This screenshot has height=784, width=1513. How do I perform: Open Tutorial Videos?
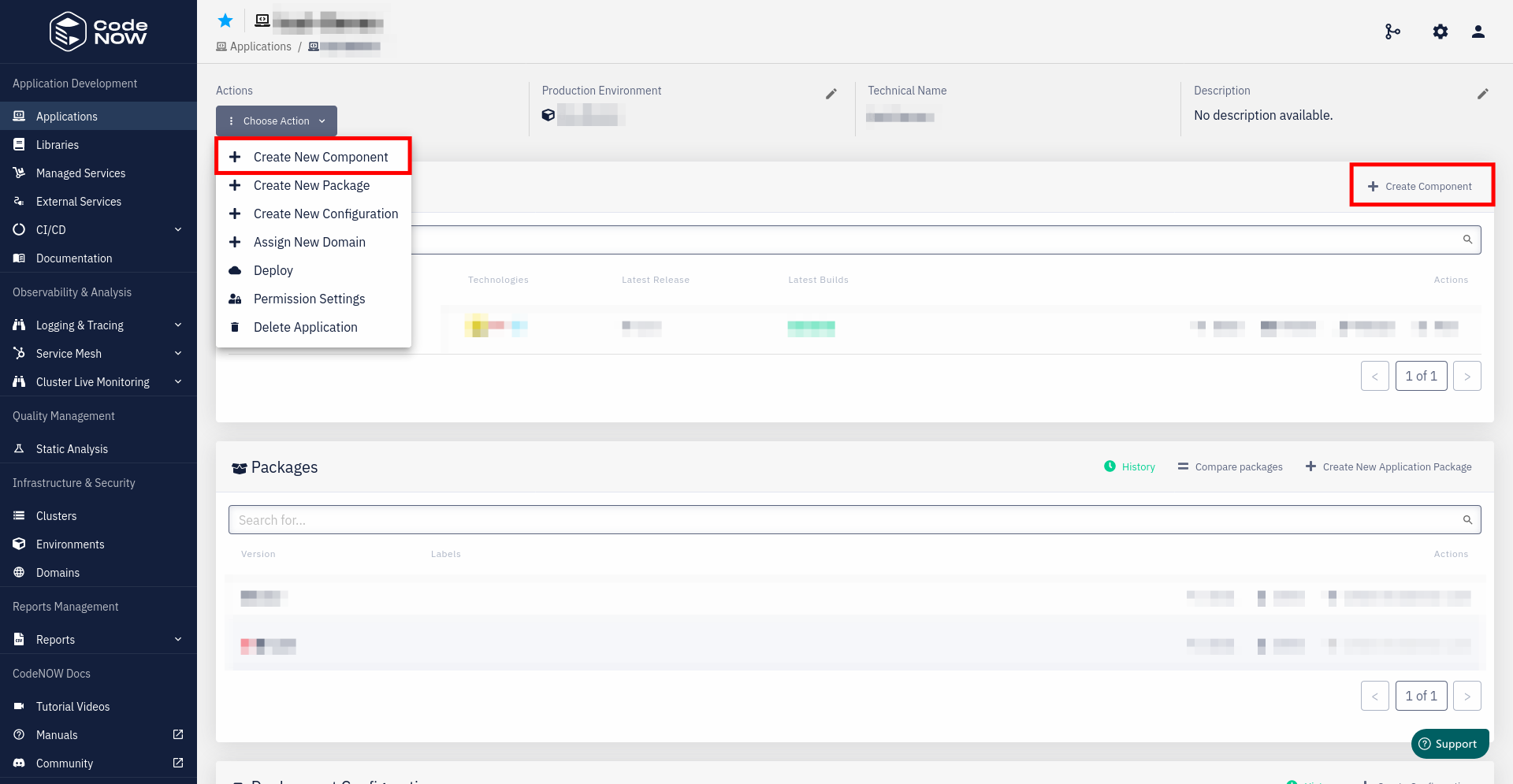pyautogui.click(x=99, y=706)
